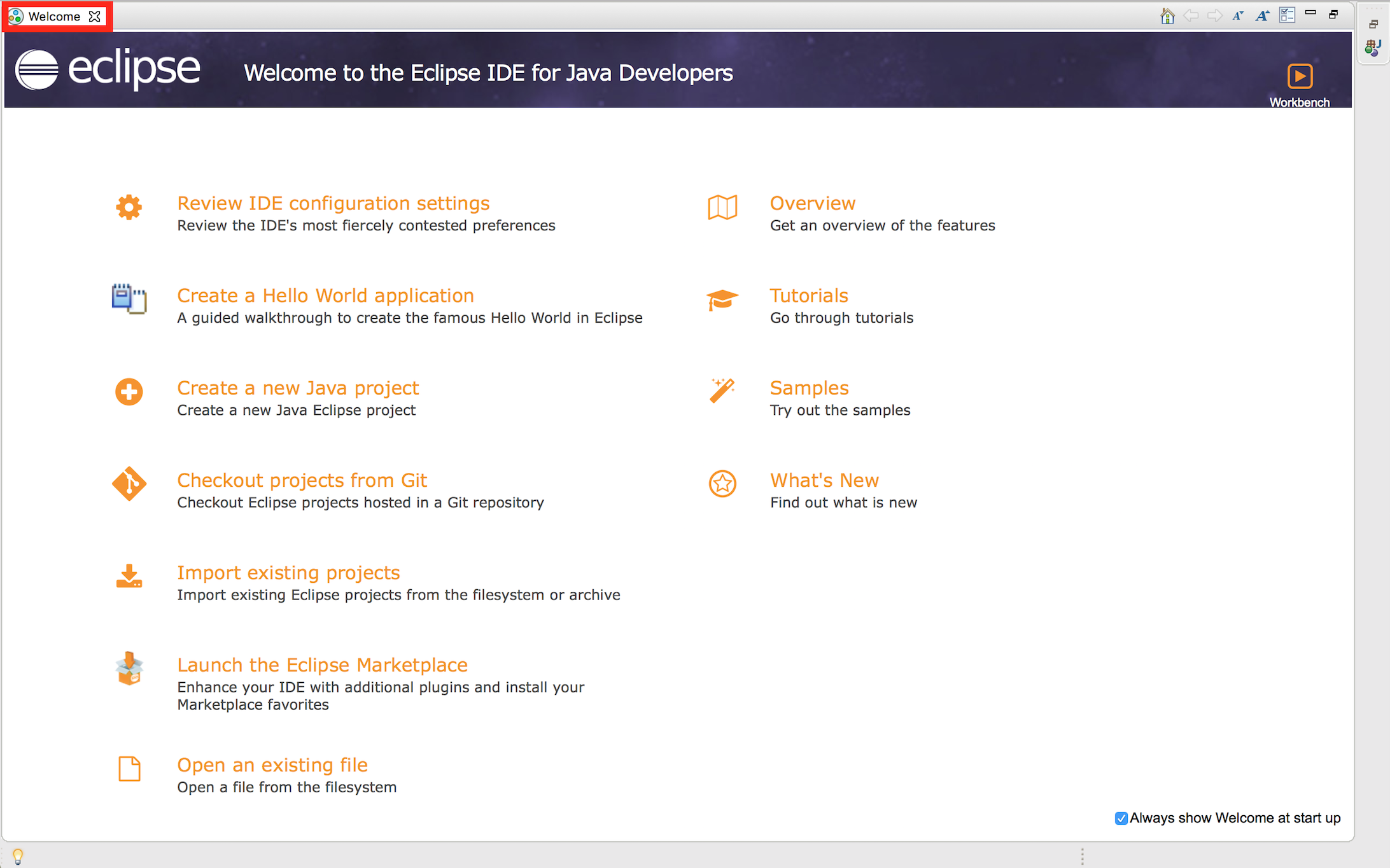
Task: Click the graduation cap Tutorials icon
Action: click(x=722, y=300)
